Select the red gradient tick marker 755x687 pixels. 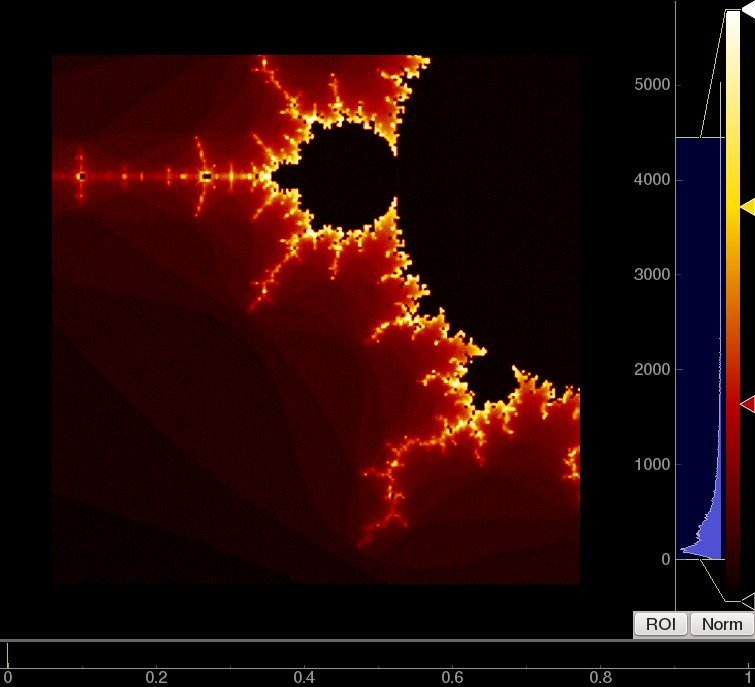[748, 404]
